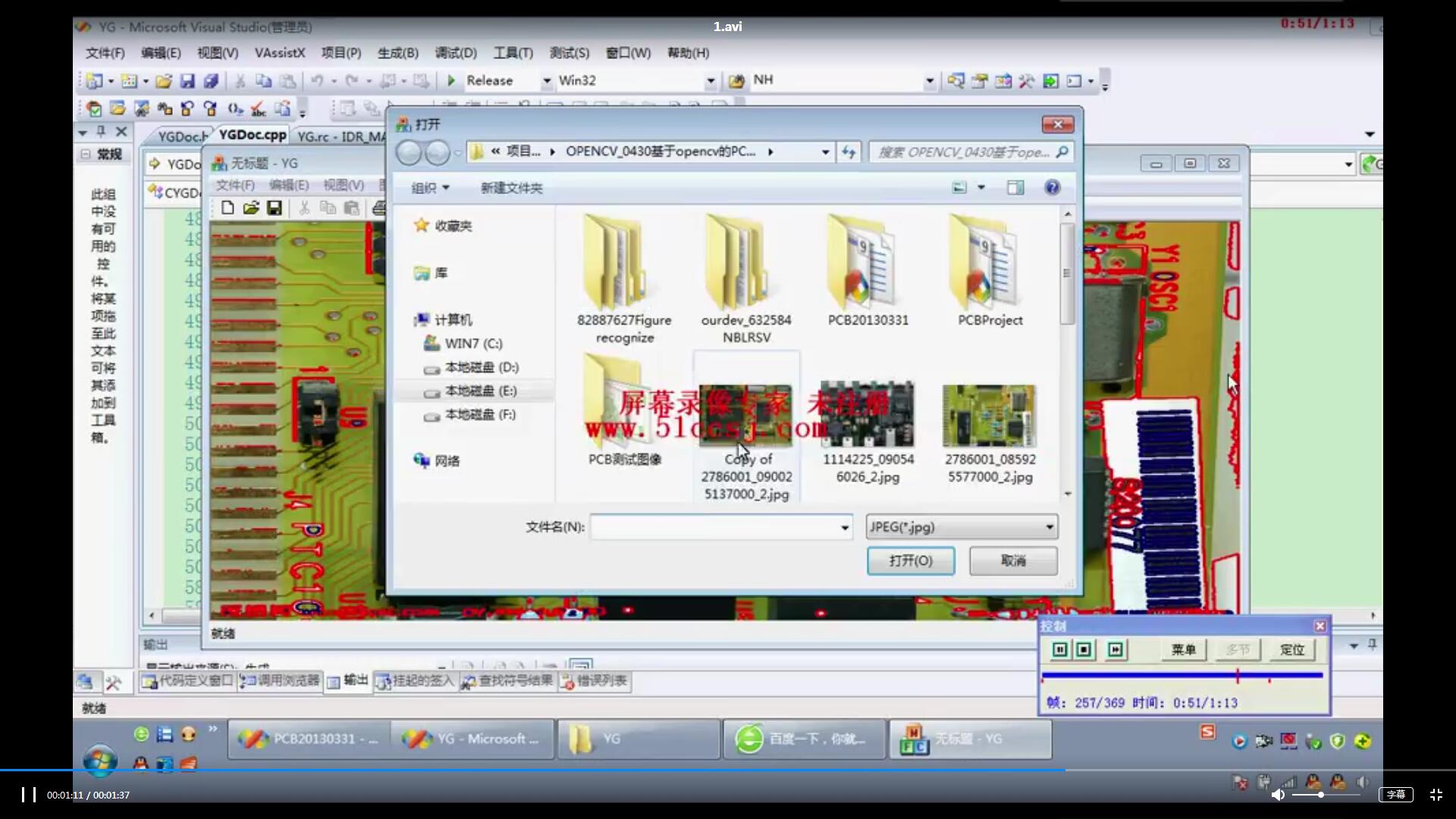Click the stop button in the control panel
This screenshot has width=1456, height=819.
pyautogui.click(x=1084, y=650)
